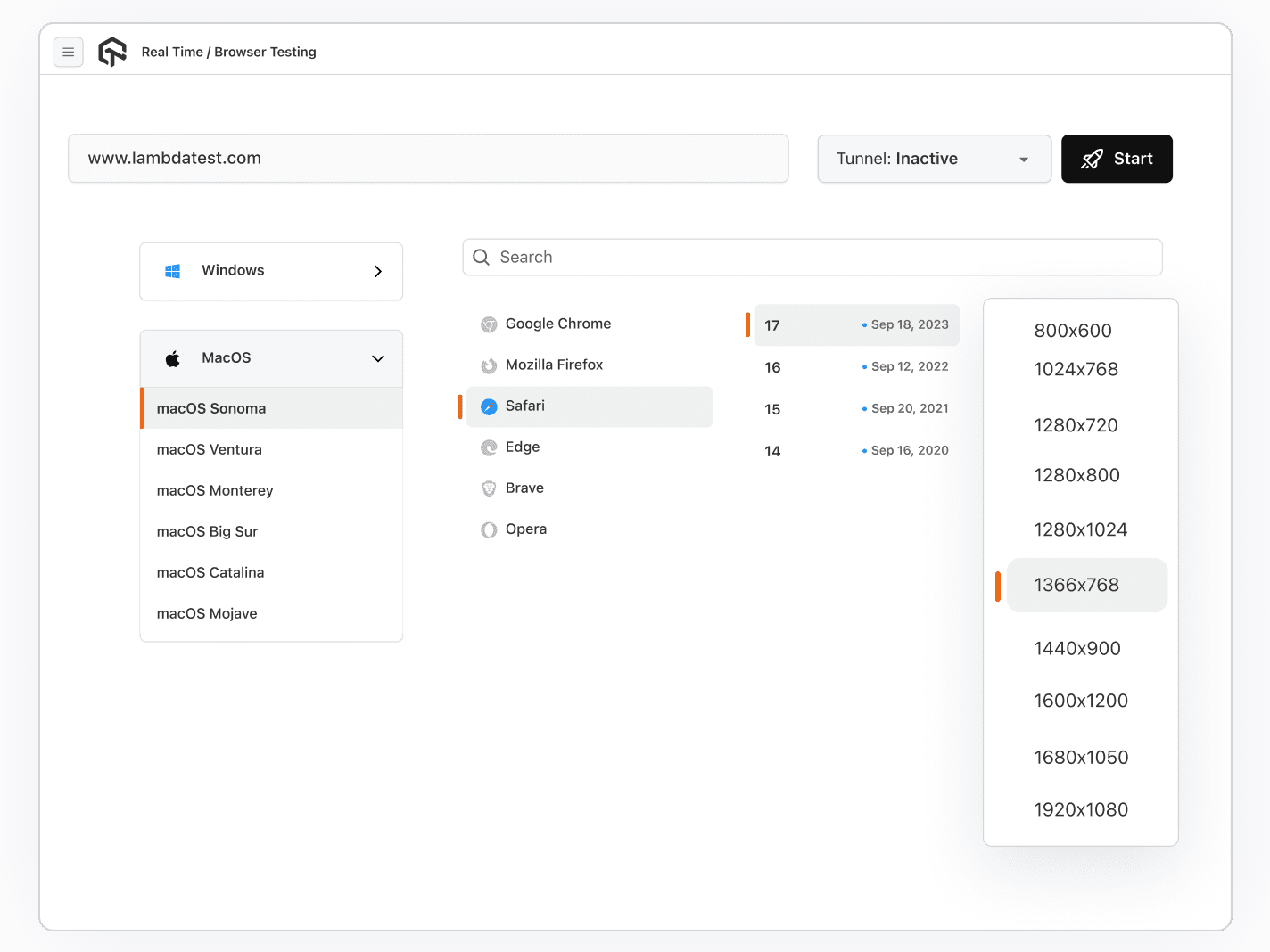1270x952 pixels.
Task: Set resolution to 1920x1080
Action: tap(1081, 809)
